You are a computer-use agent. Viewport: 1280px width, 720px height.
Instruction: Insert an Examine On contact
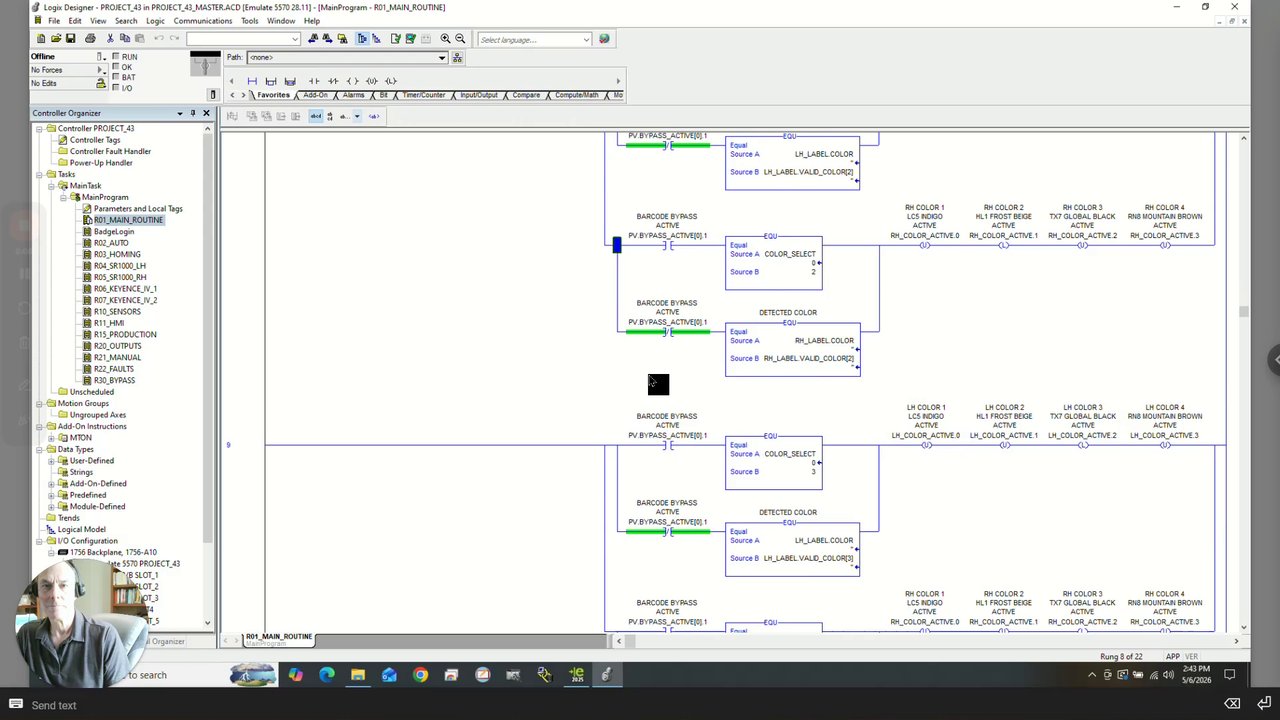pyautogui.click(x=313, y=81)
